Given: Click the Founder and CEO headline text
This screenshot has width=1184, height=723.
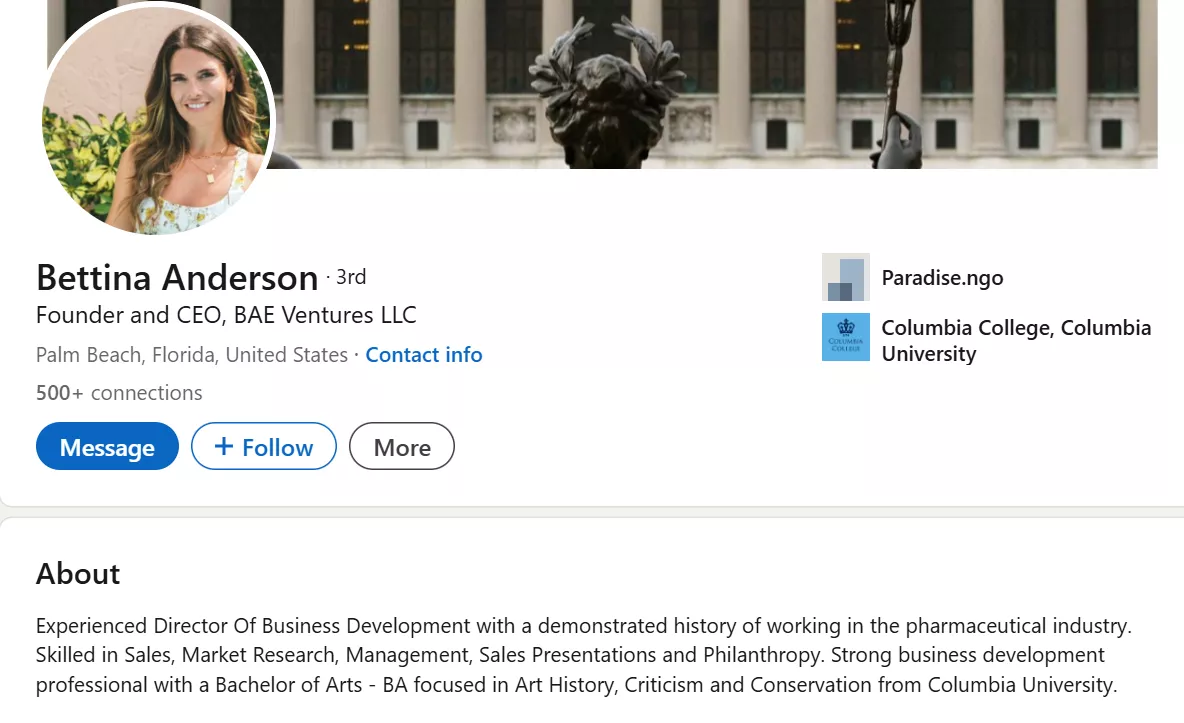Looking at the screenshot, I should click(x=226, y=316).
